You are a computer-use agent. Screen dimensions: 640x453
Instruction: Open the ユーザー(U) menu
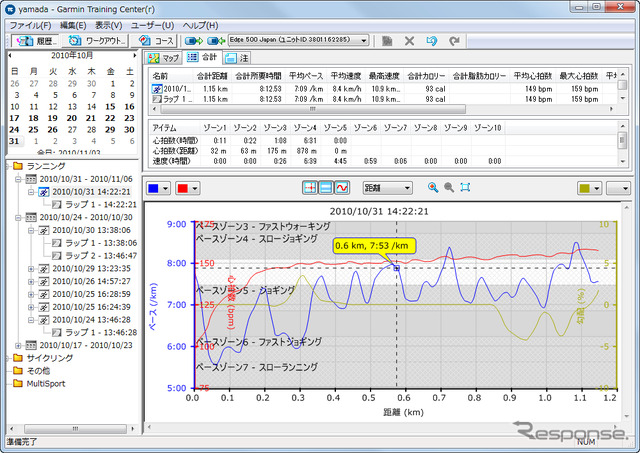(x=152, y=25)
